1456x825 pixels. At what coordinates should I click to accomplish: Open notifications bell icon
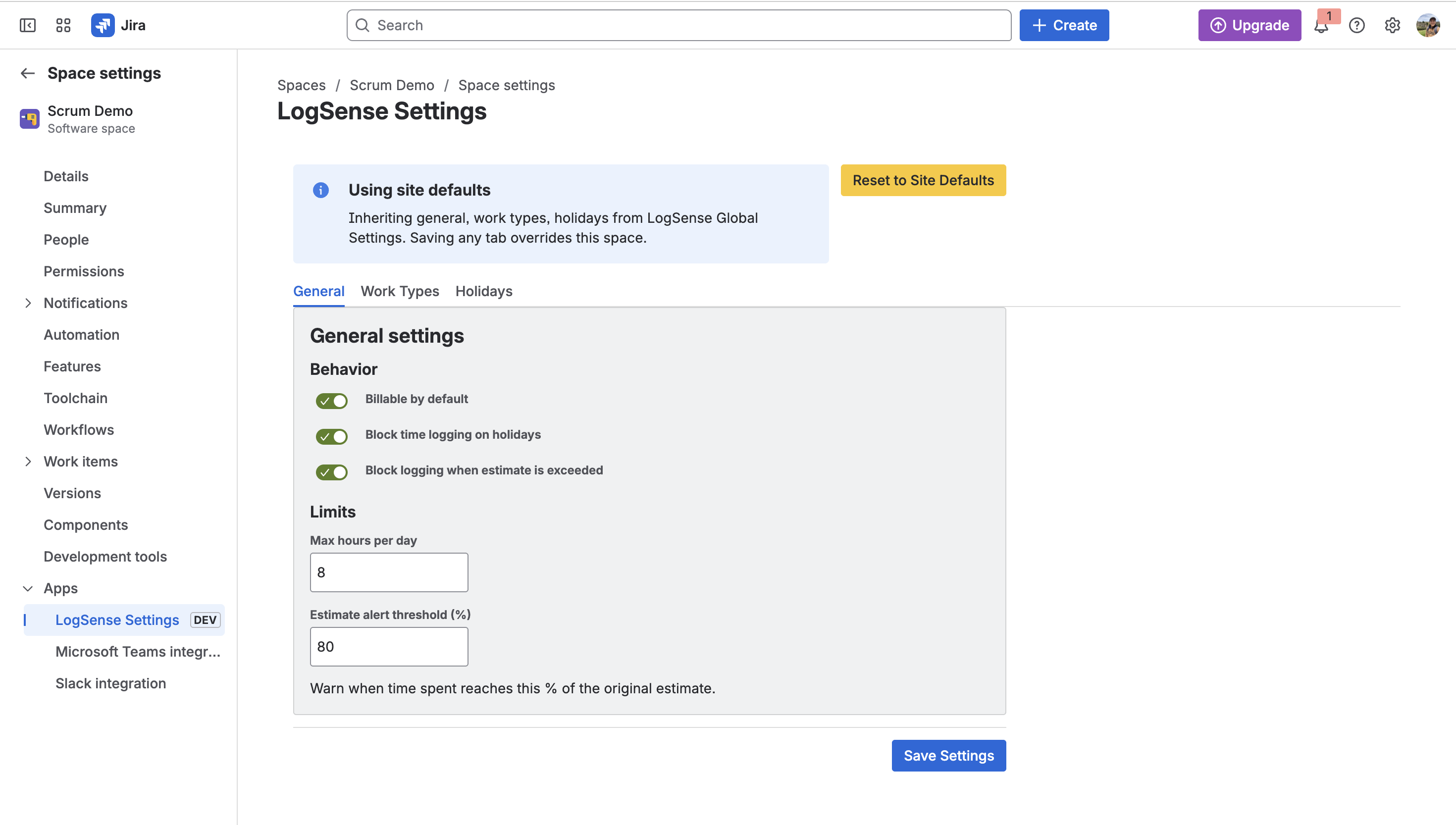[1321, 26]
